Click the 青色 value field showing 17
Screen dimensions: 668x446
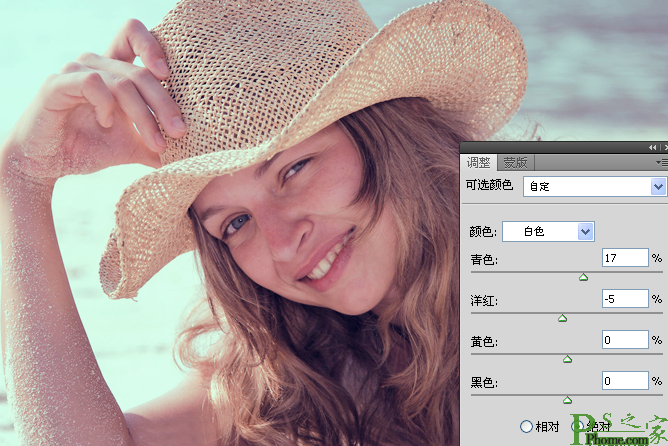click(625, 258)
